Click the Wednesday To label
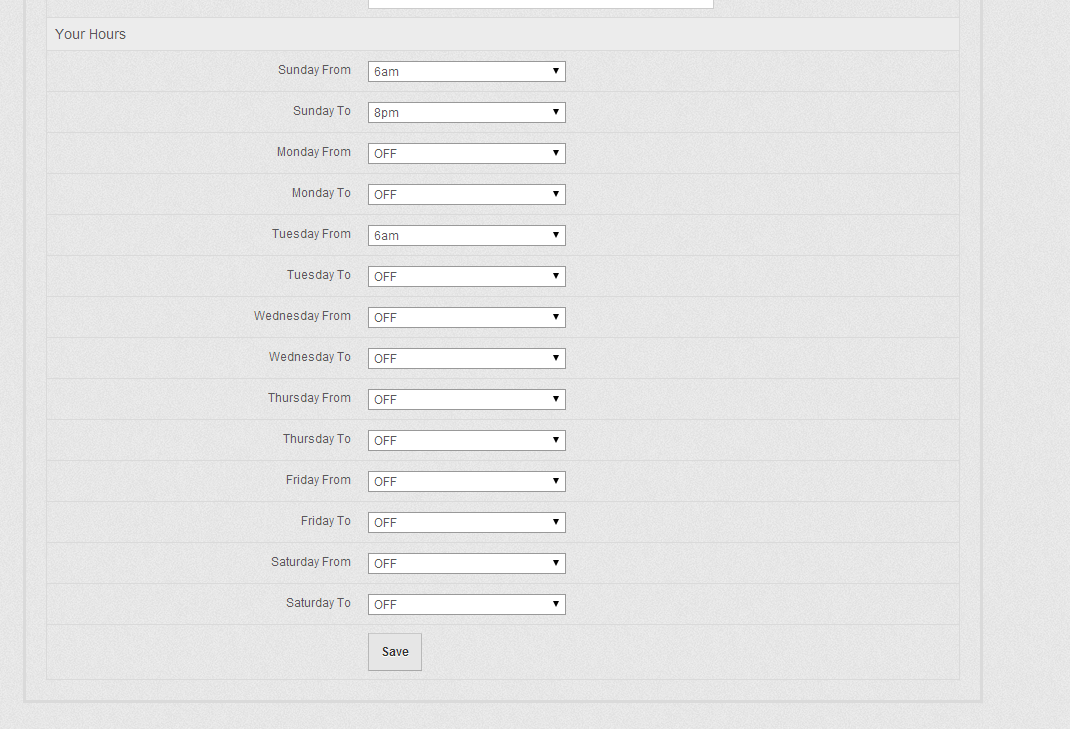 coord(309,357)
